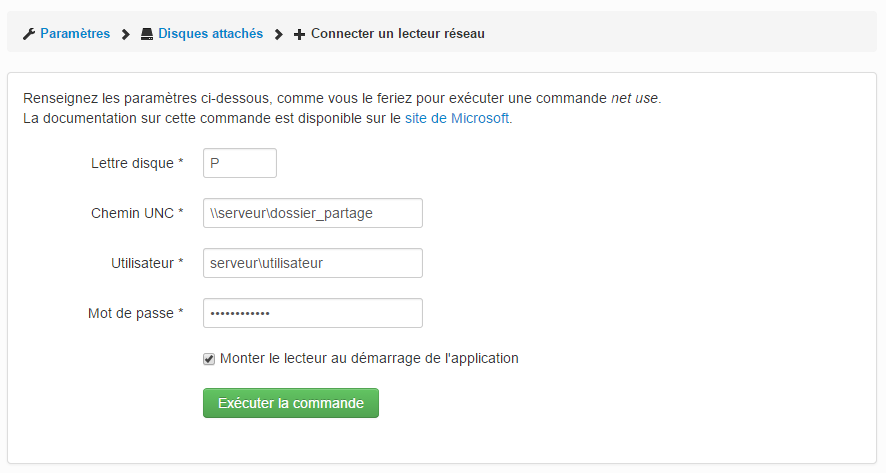The image size is (886, 473).
Task: Click the Lettre disque label
Action: (137, 163)
